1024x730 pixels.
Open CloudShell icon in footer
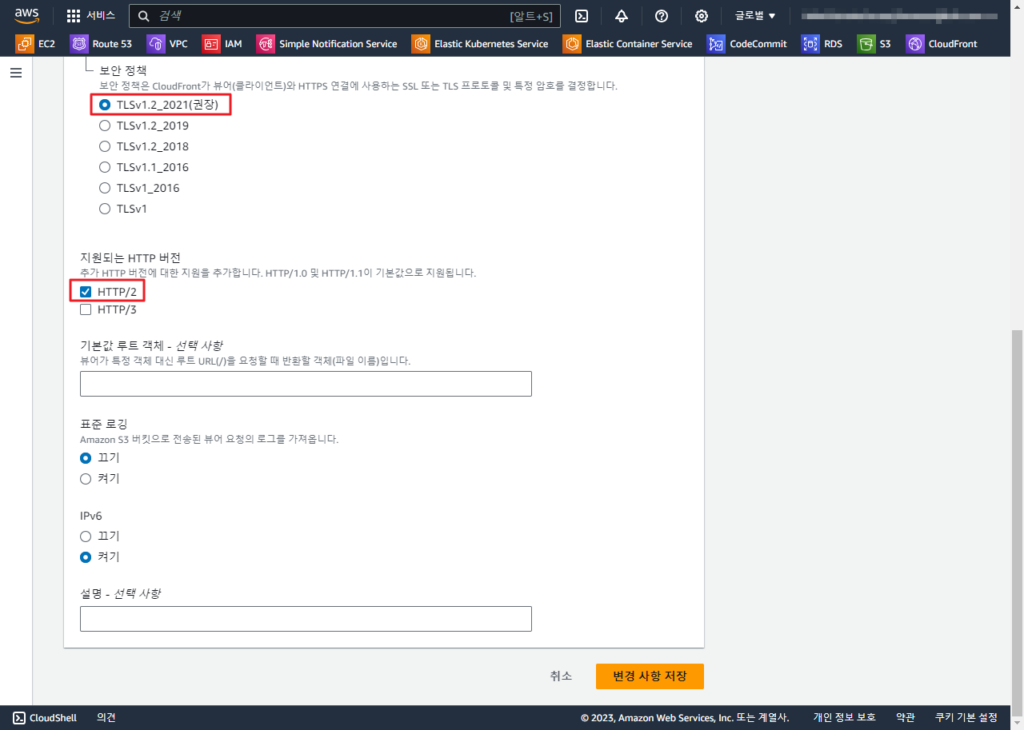[19, 718]
